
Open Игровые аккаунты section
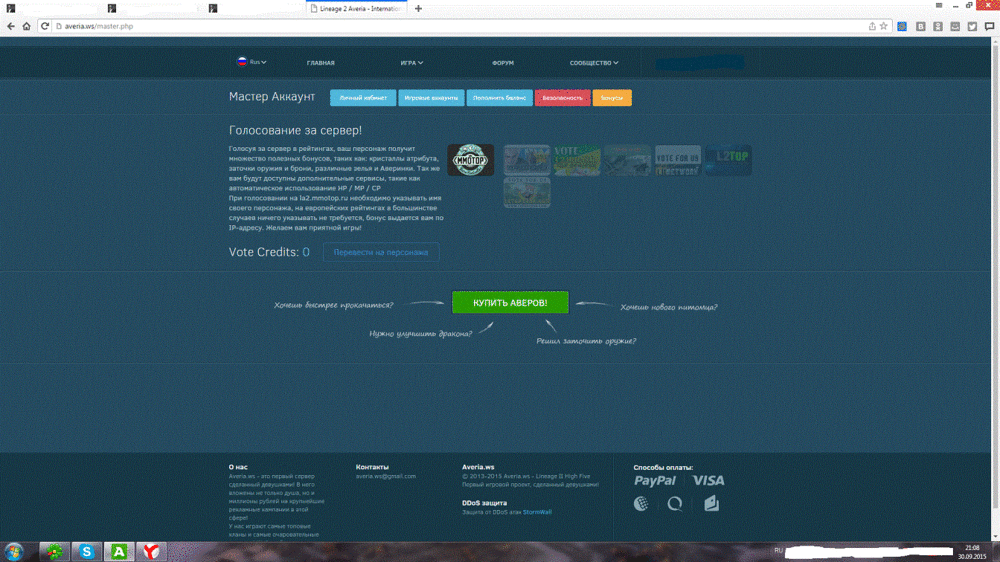[x=431, y=98]
